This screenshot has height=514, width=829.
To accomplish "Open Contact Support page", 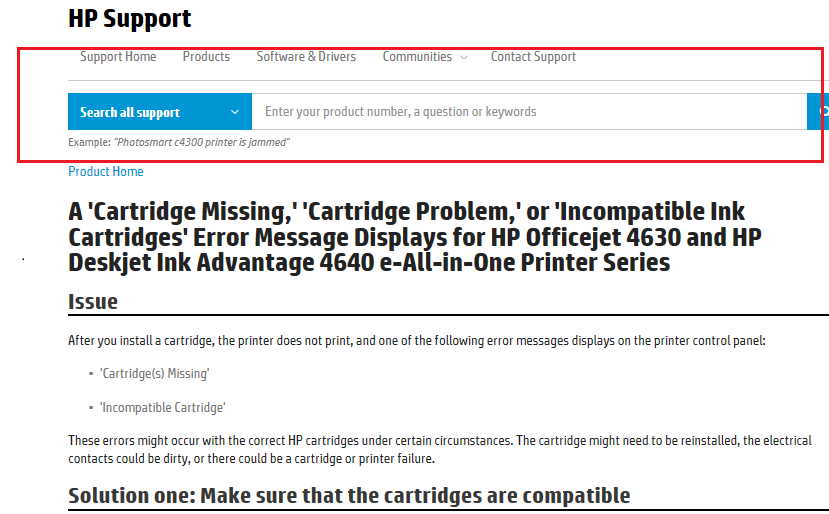I will pos(533,57).
